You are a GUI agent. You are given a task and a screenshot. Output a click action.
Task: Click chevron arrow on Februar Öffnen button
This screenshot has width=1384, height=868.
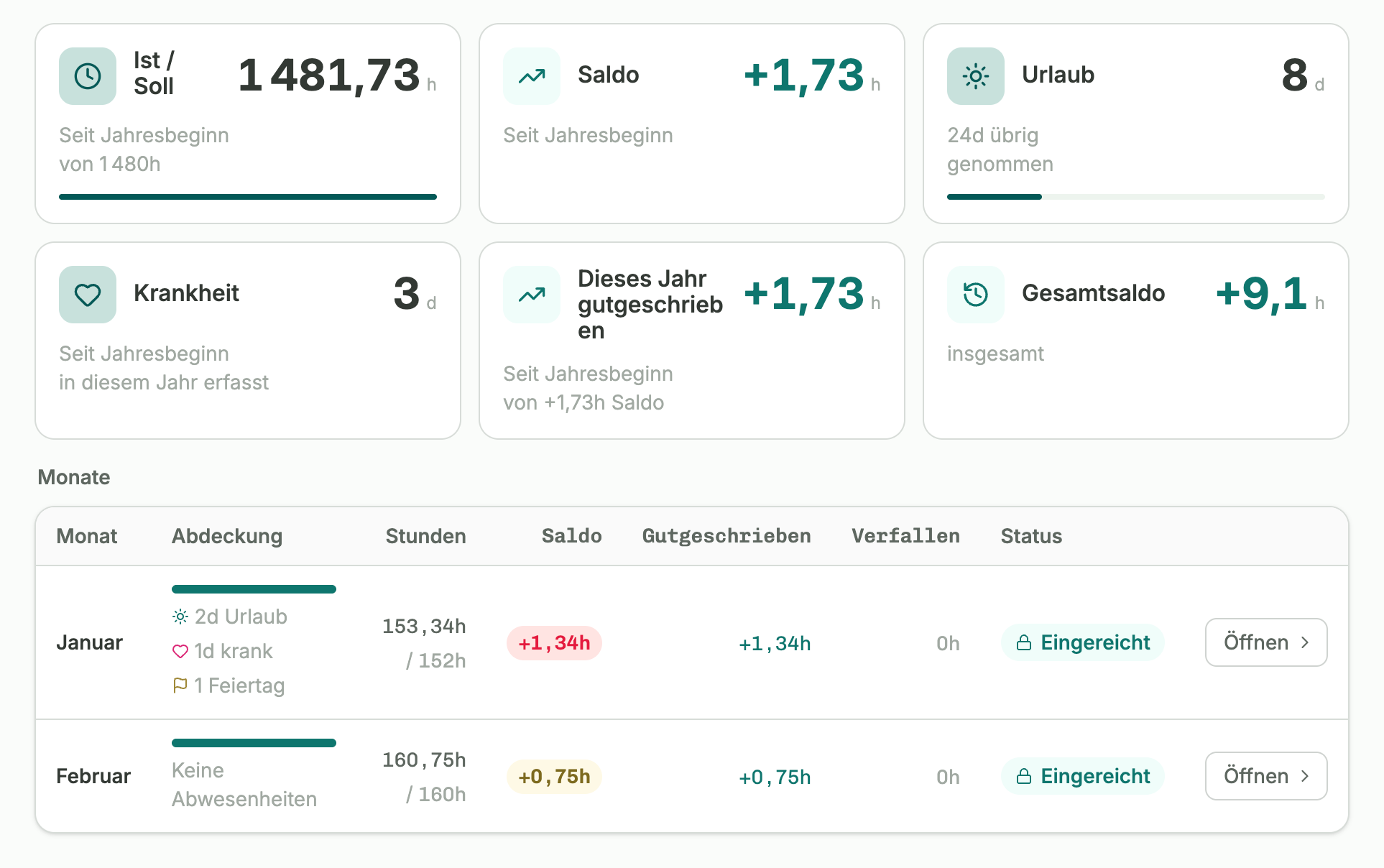pos(1305,776)
